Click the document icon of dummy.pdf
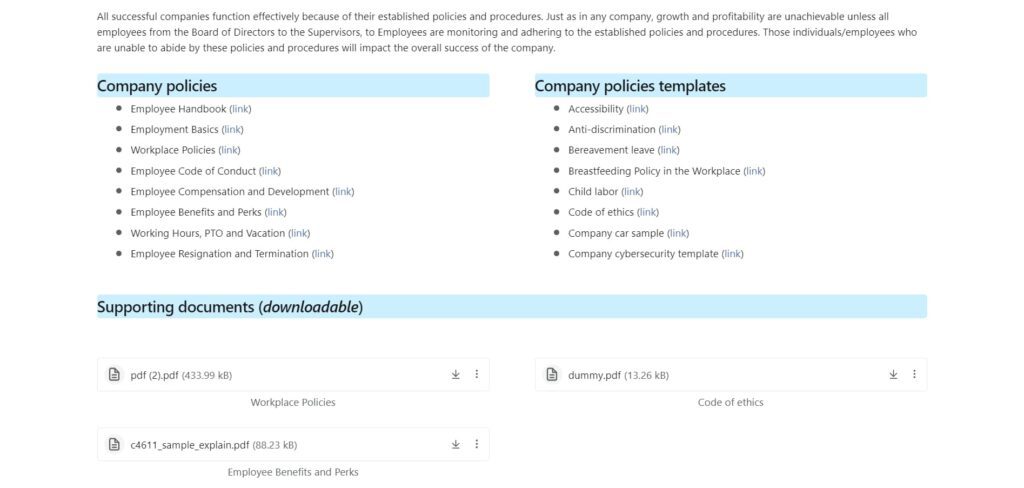Image resolution: width=1024 pixels, height=488 pixels. click(x=552, y=375)
